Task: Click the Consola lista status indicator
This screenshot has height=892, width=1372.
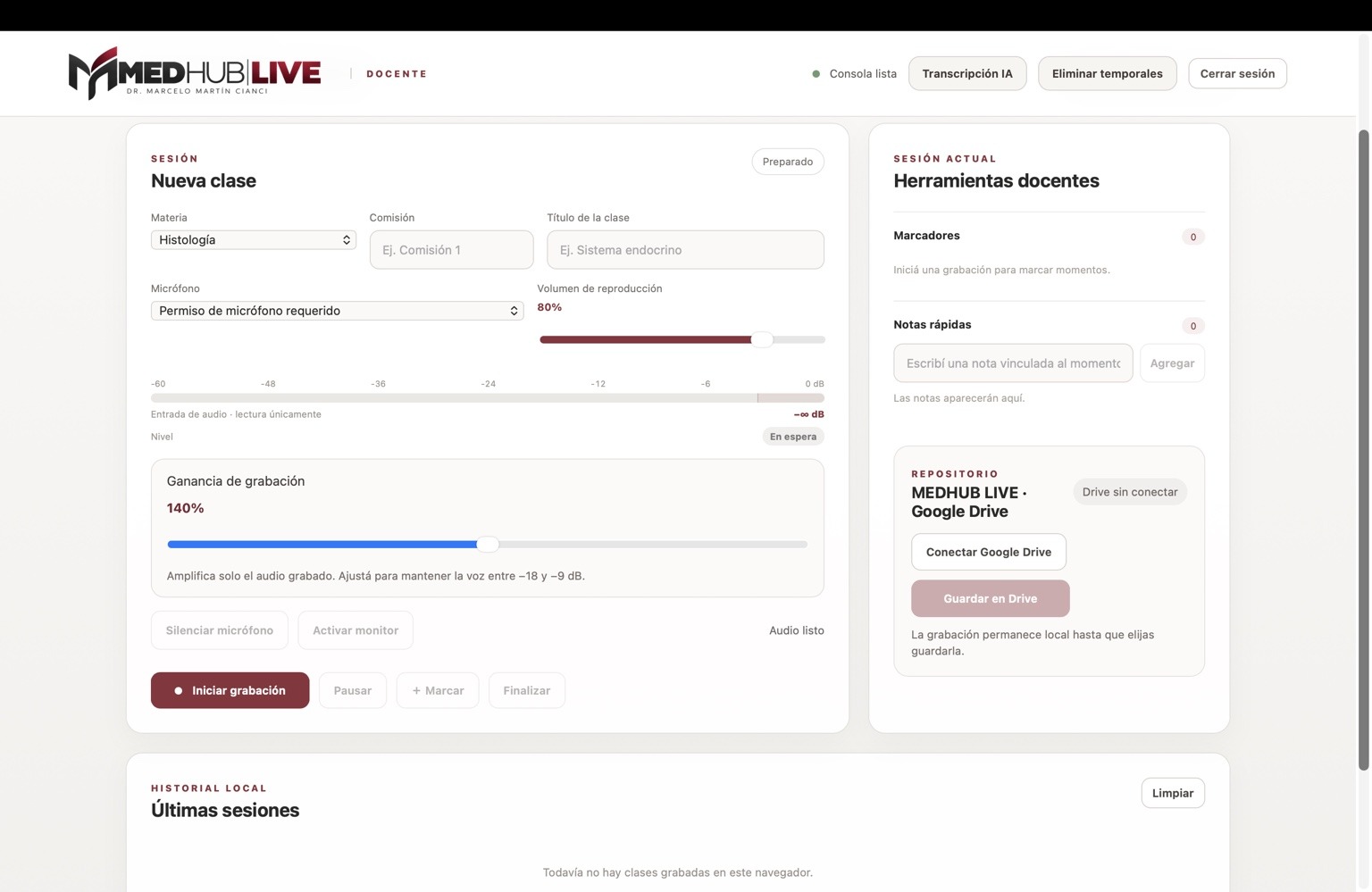Action: [x=854, y=74]
